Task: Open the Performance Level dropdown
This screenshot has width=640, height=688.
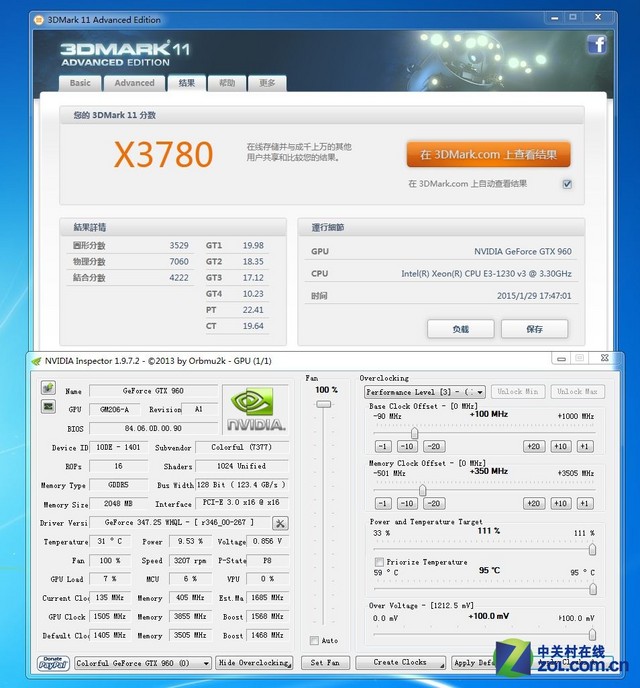Action: tap(424, 392)
